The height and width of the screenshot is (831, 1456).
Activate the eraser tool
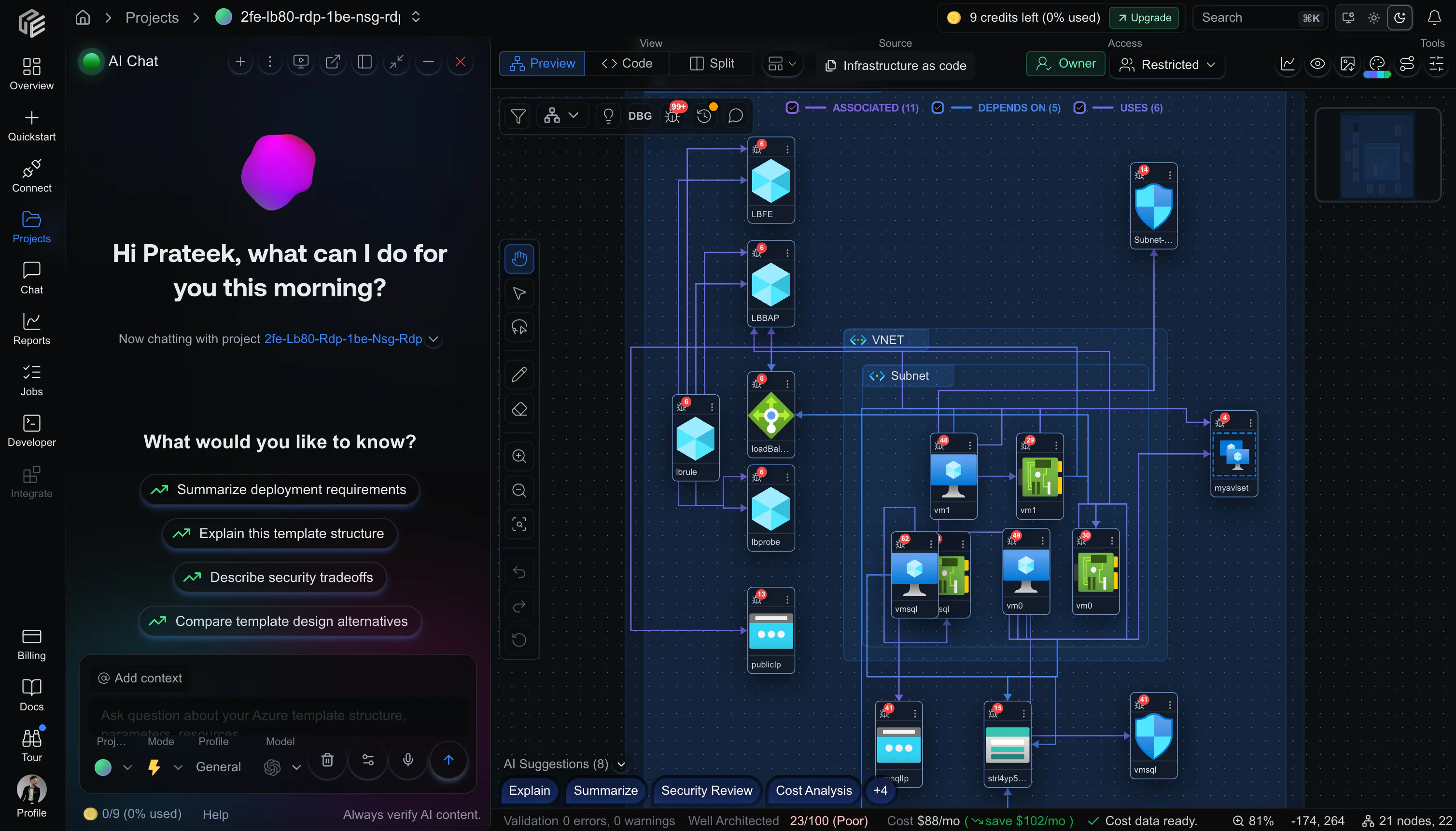click(x=519, y=409)
